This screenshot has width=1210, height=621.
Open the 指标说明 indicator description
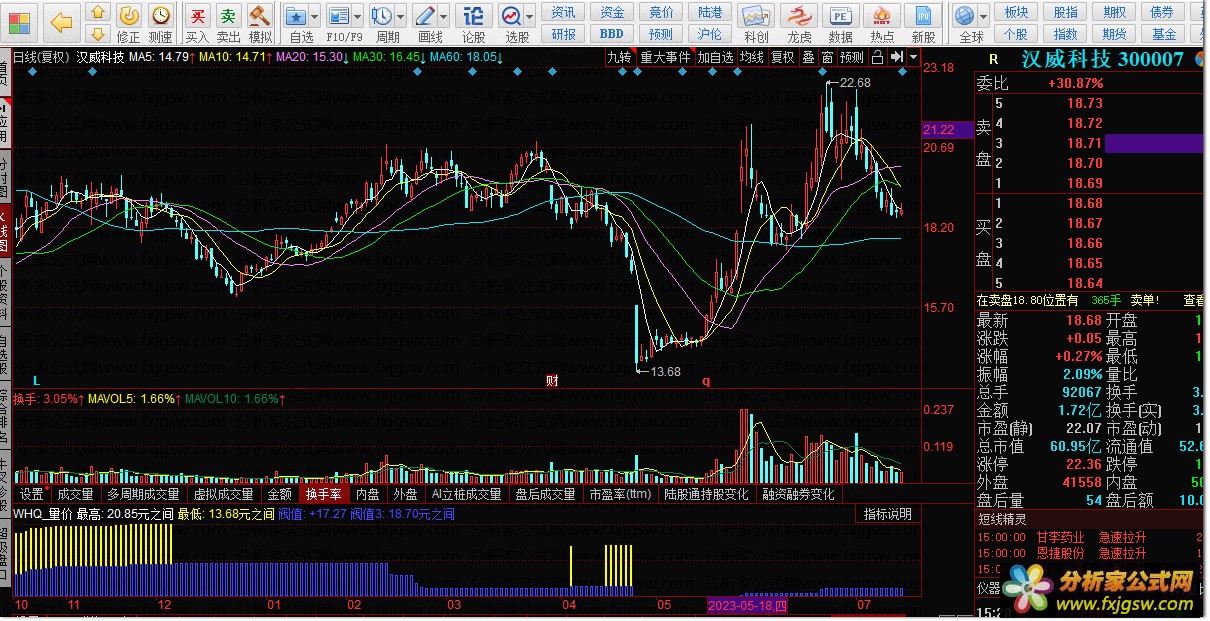888,514
